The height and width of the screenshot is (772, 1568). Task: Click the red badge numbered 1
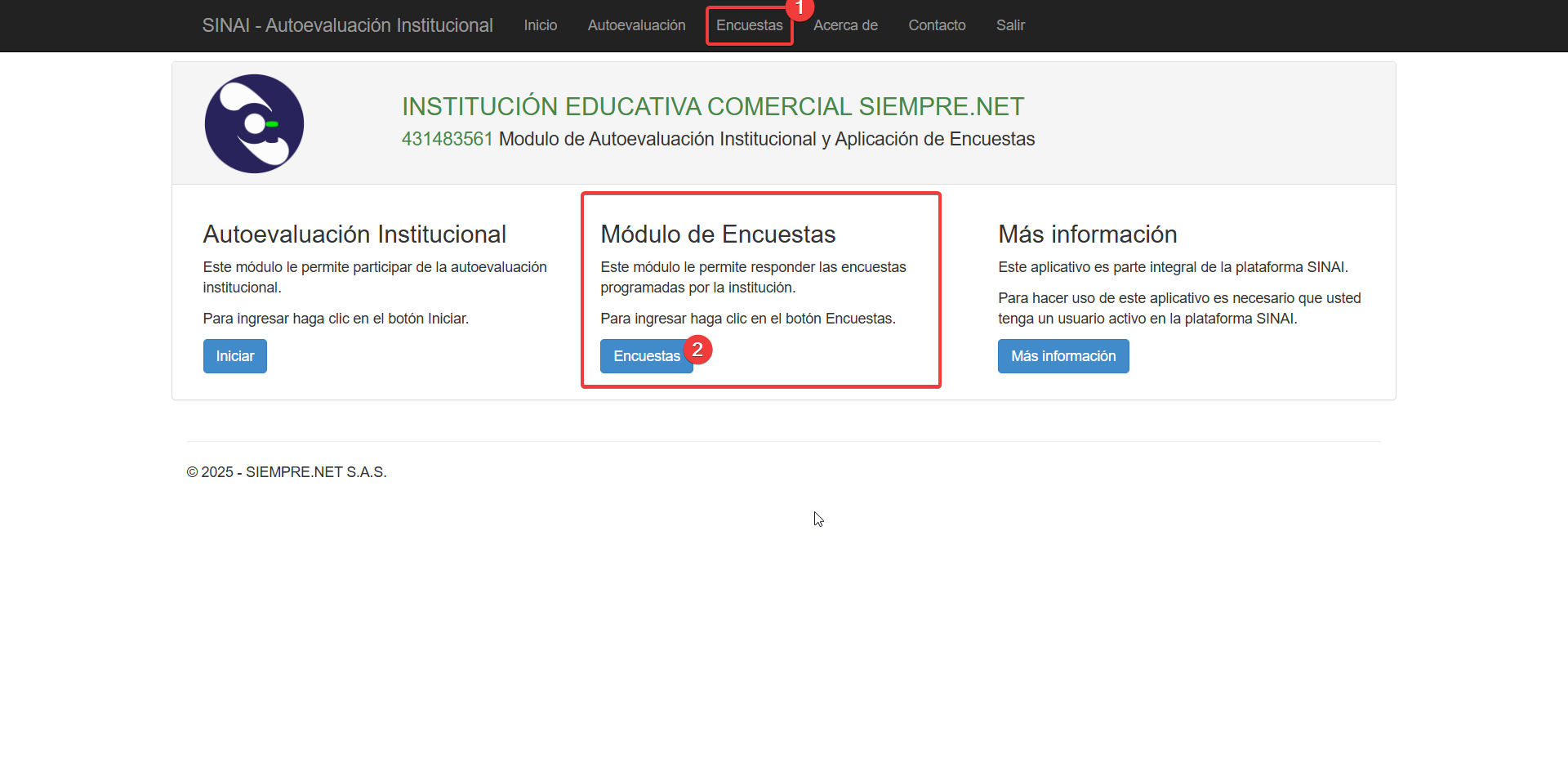pyautogui.click(x=799, y=8)
